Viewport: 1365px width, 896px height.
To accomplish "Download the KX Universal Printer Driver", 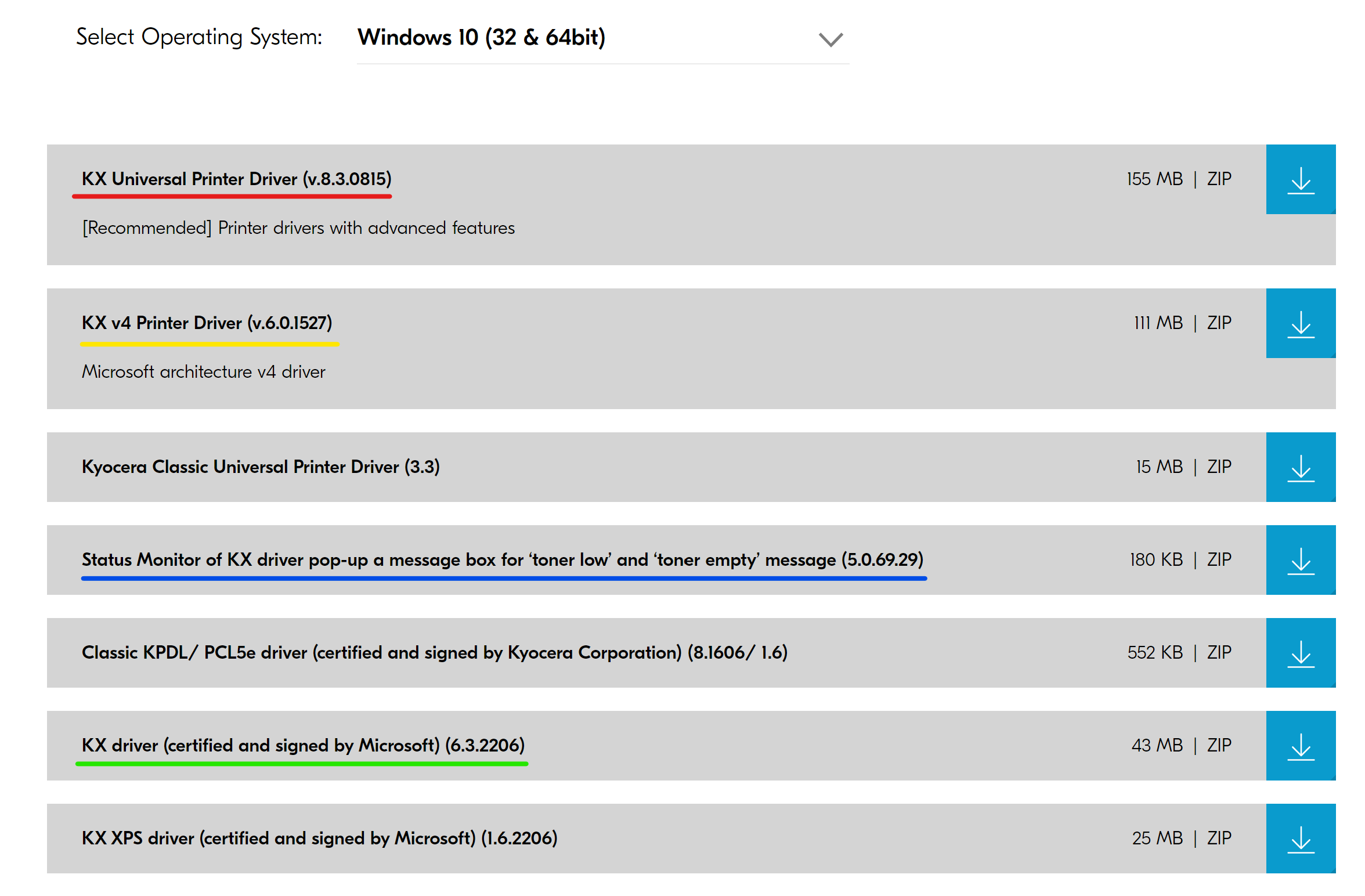I will coord(1300,179).
